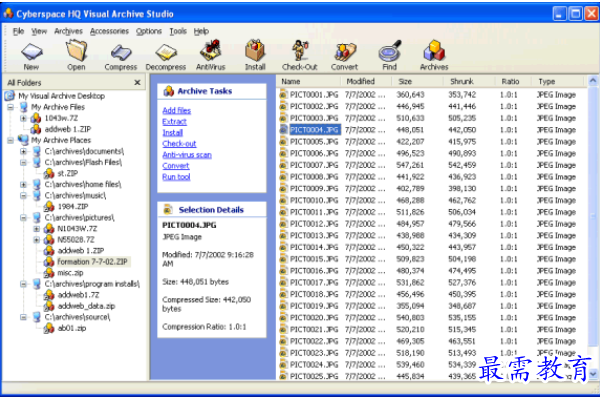Click the Check-Out toolbar icon
The height and width of the screenshot is (400, 600).
300,50
